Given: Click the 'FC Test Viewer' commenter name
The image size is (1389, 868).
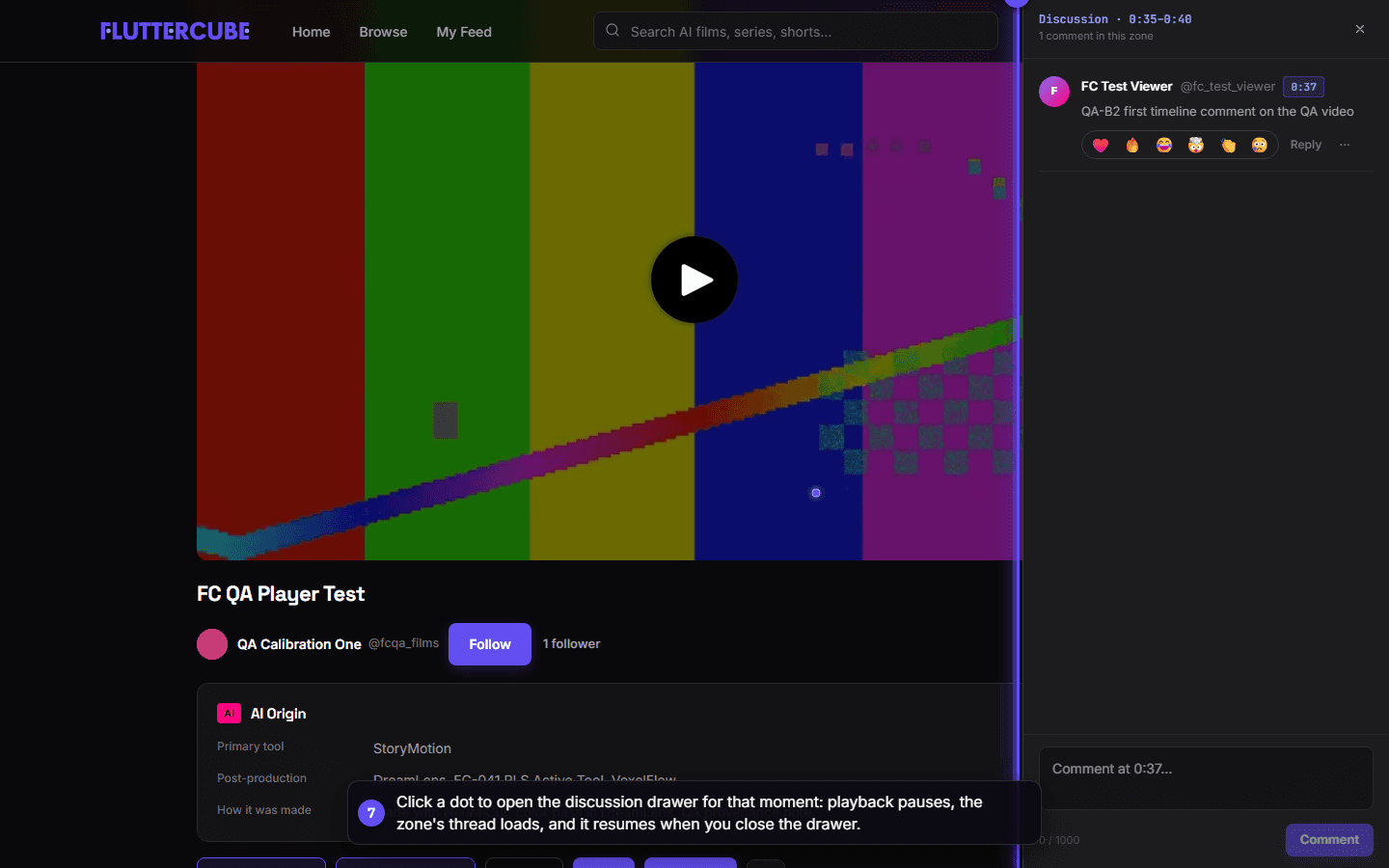Looking at the screenshot, I should click(x=1127, y=87).
